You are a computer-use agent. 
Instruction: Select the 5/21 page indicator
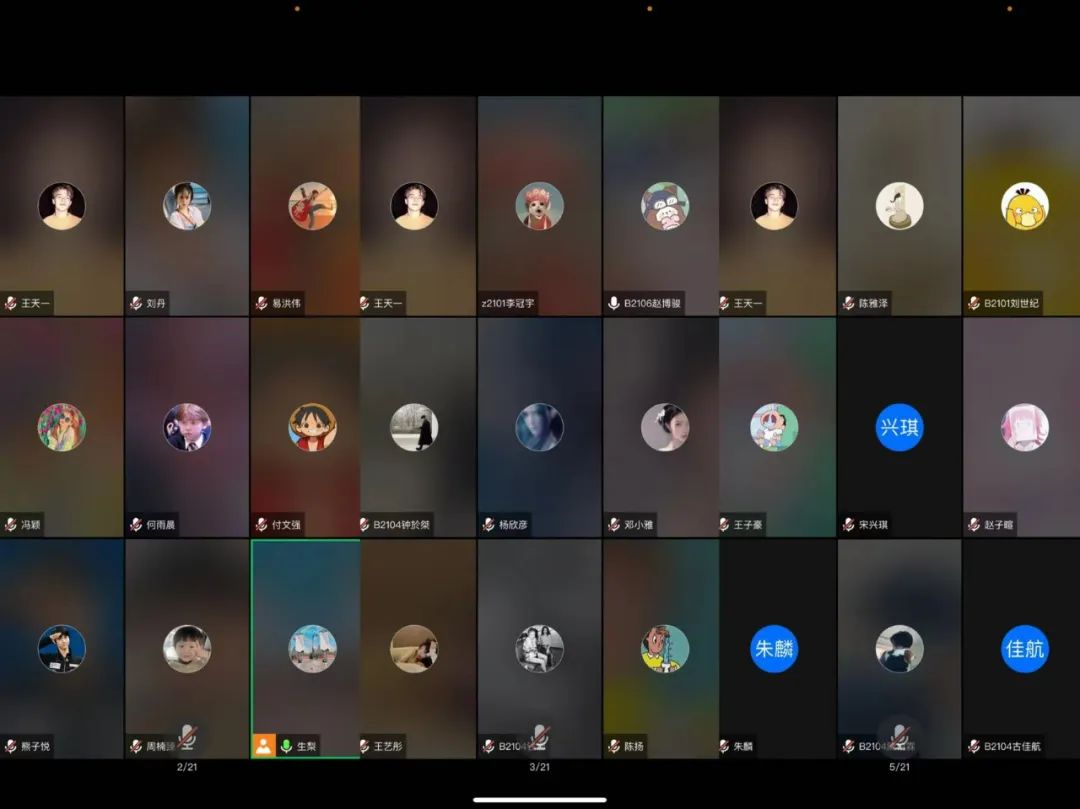(x=899, y=767)
